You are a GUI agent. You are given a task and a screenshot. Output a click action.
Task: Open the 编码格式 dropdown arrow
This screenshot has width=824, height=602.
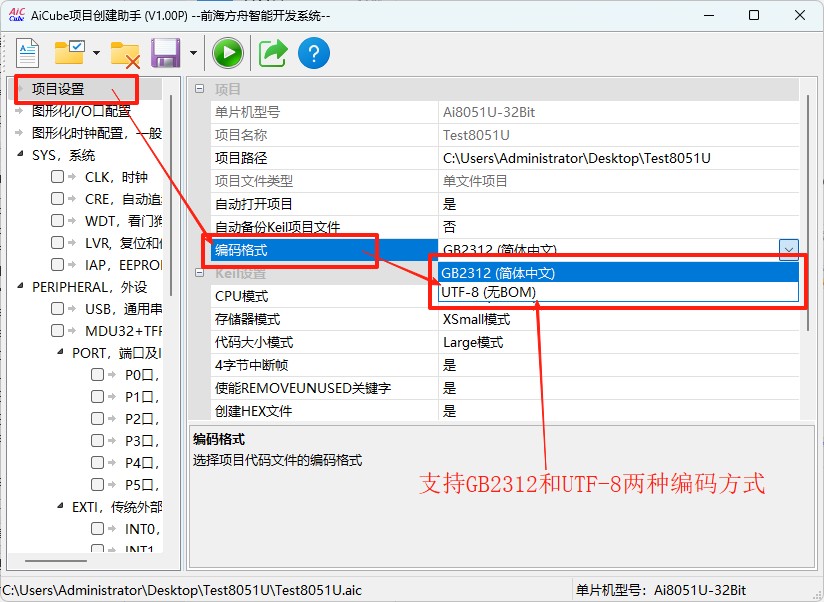click(789, 250)
